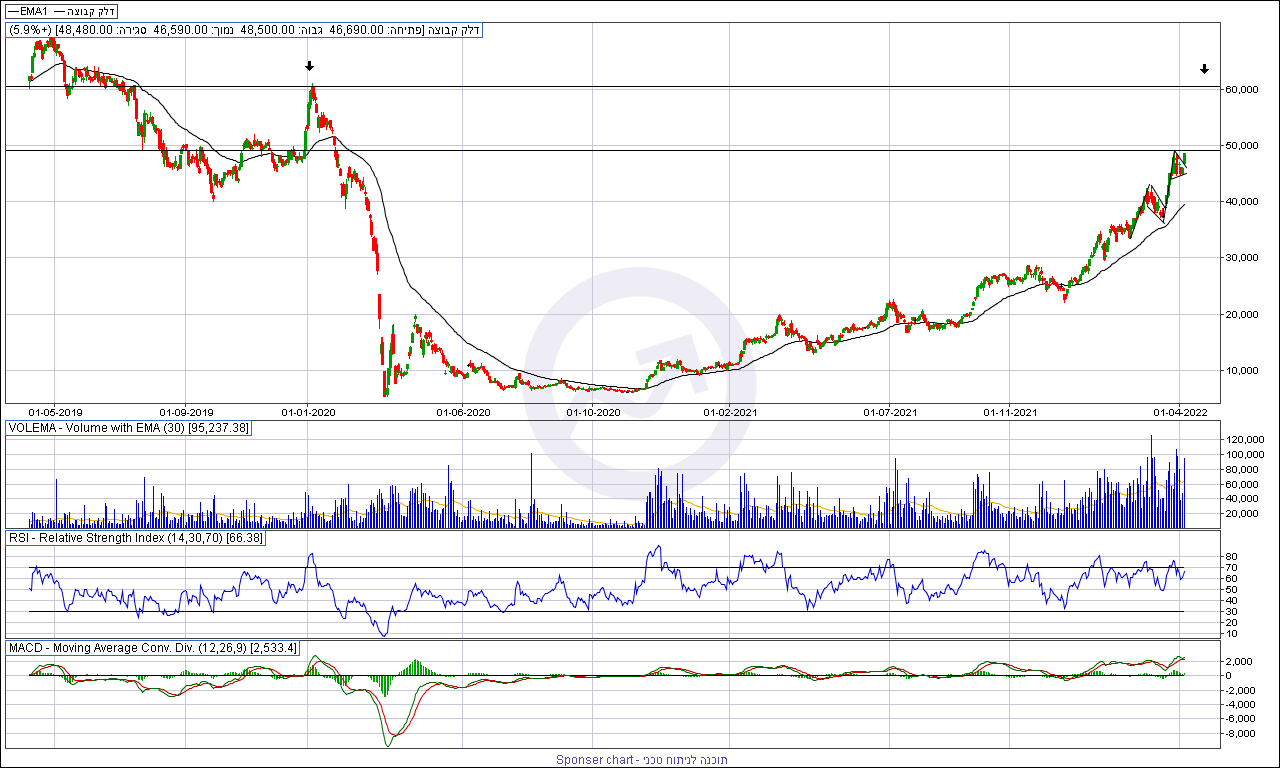Click -4,000 on the MACD axis
This screenshot has height=768, width=1280.
click(1240, 705)
